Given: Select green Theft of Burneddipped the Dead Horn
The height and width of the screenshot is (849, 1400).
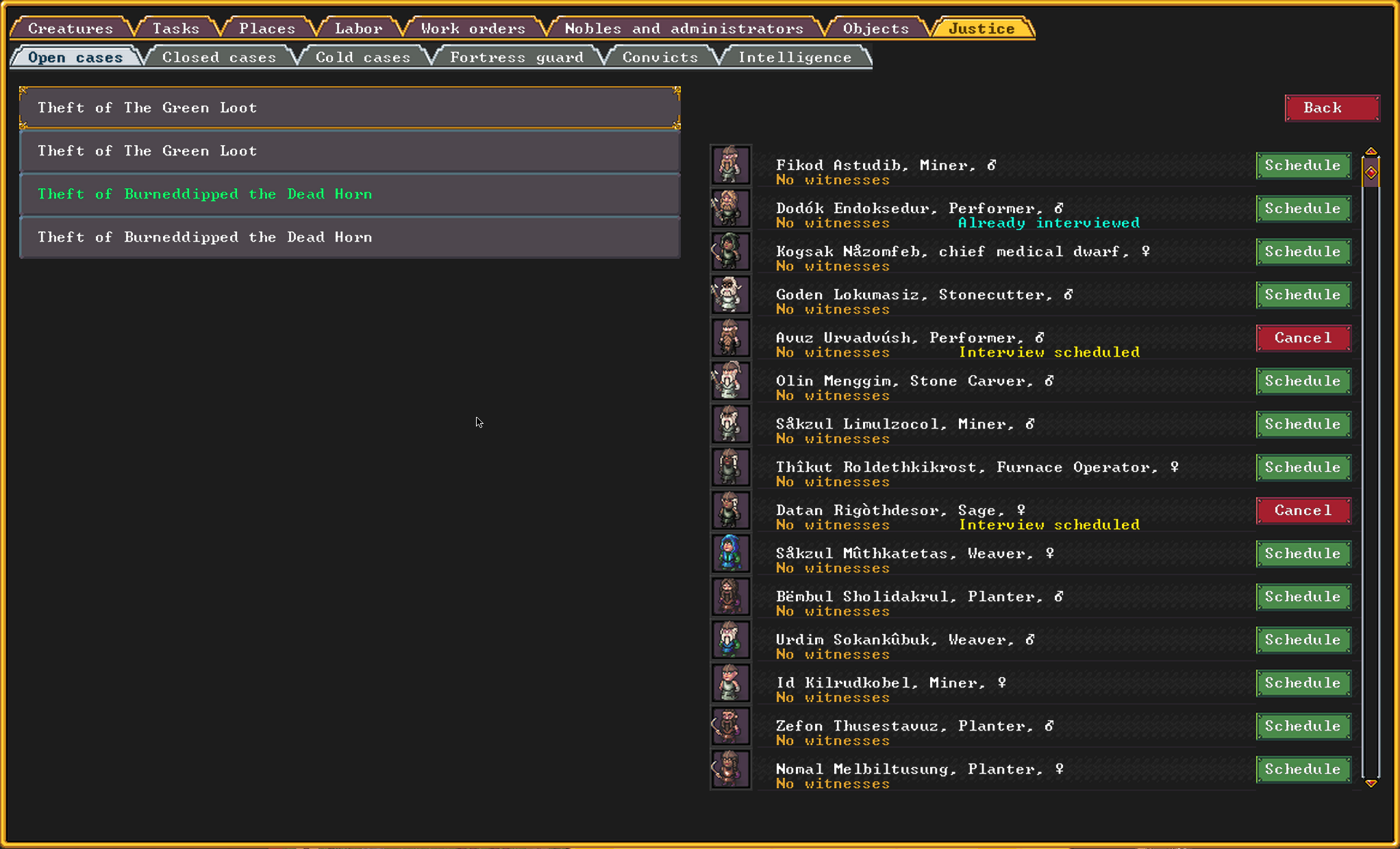Looking at the screenshot, I should coord(349,194).
